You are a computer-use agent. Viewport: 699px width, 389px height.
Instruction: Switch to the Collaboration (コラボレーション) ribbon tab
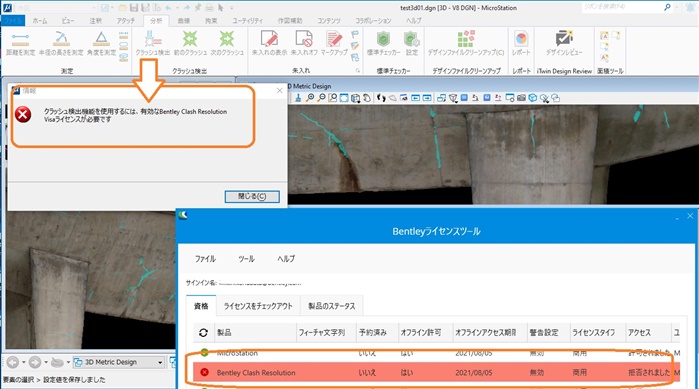pyautogui.click(x=373, y=20)
